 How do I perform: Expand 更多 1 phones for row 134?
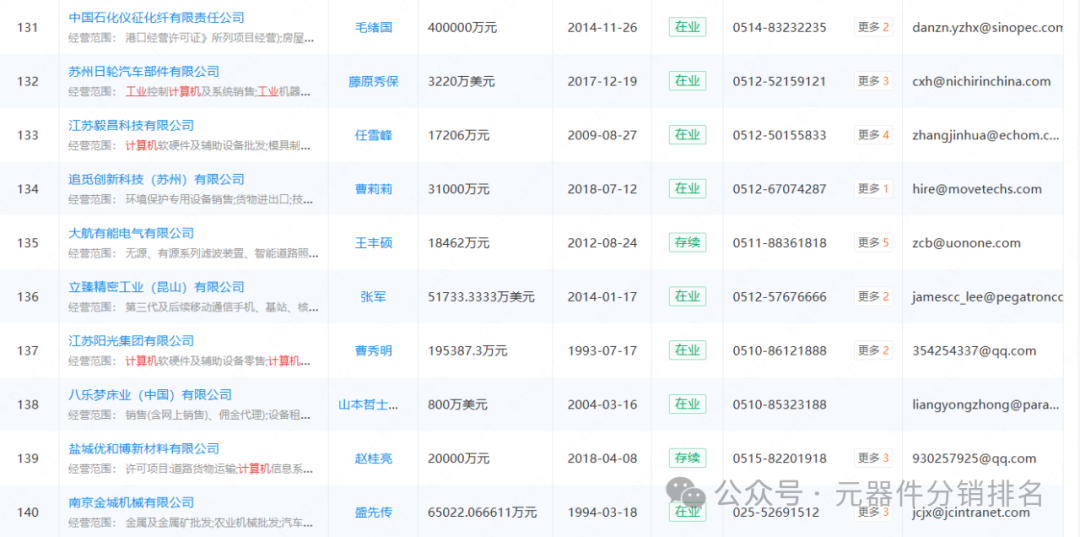pyautogui.click(x=873, y=188)
